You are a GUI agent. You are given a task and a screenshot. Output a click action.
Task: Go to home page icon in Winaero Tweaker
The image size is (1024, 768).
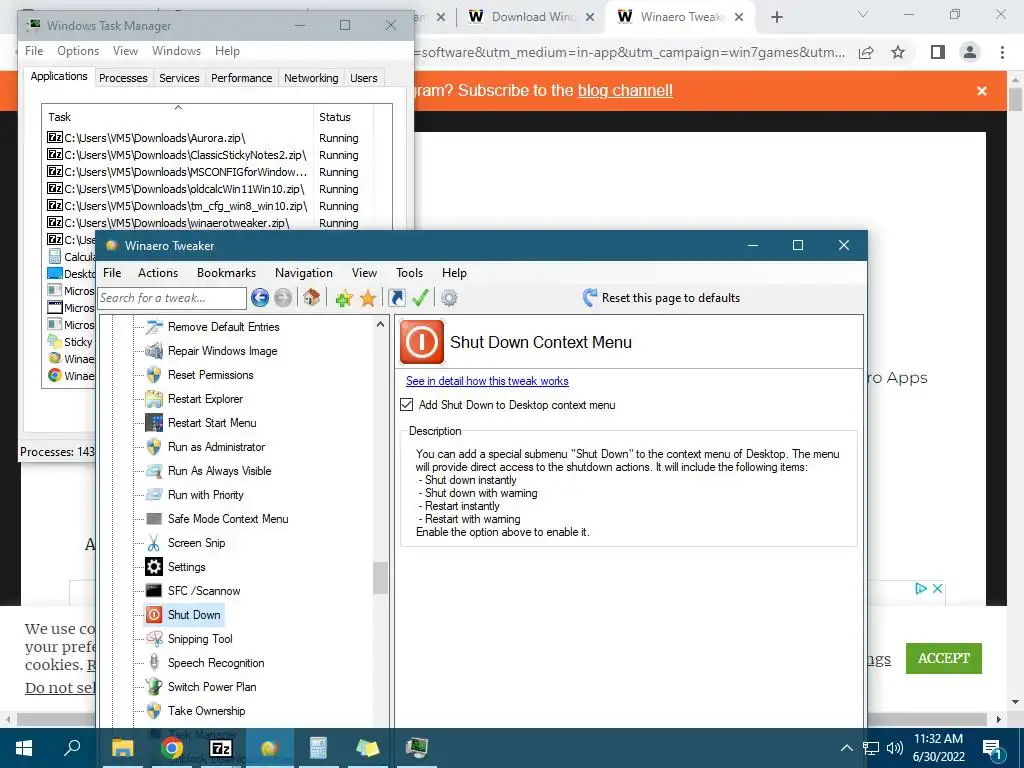(x=312, y=298)
